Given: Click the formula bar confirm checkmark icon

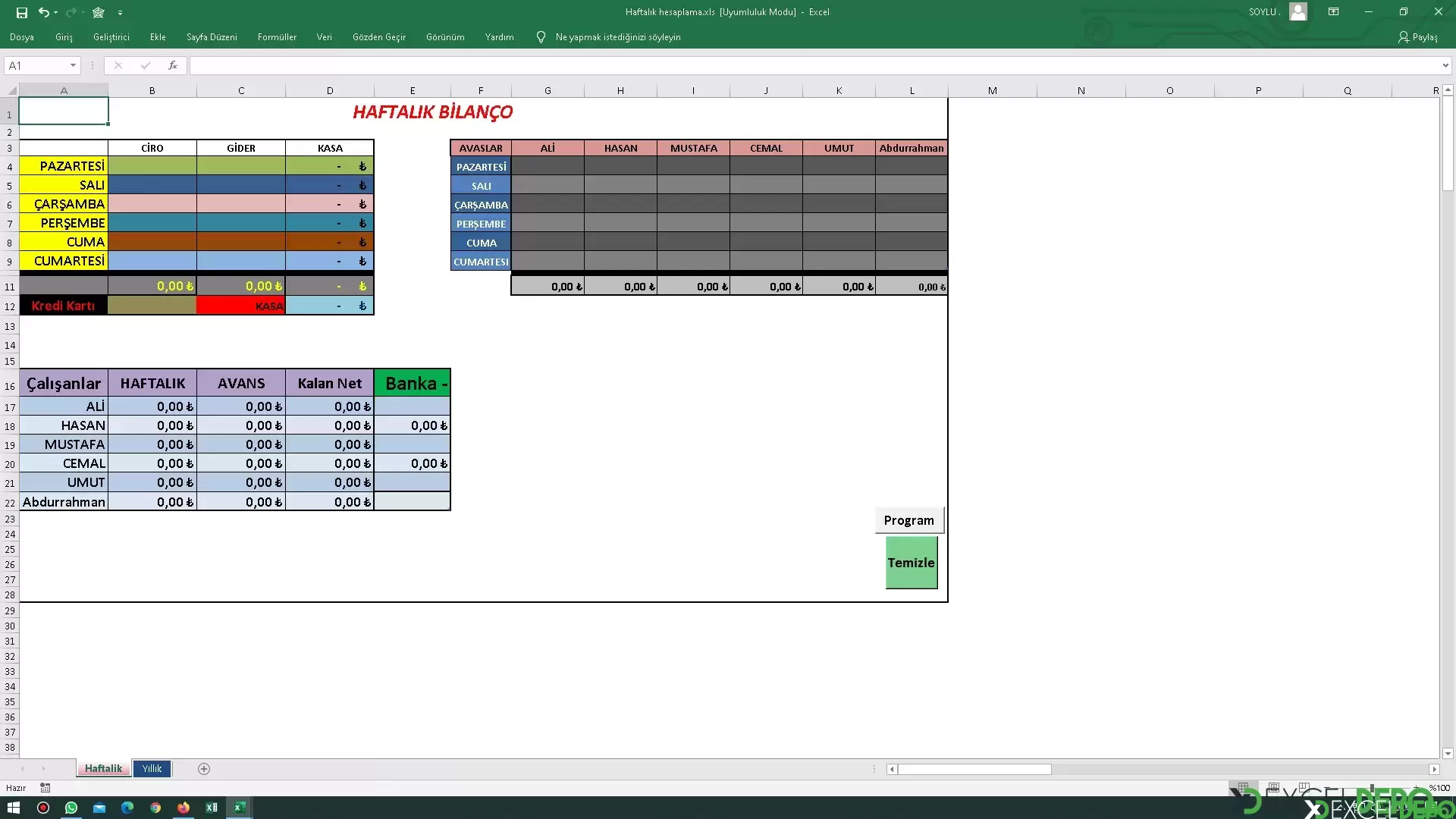Looking at the screenshot, I should click(x=146, y=66).
